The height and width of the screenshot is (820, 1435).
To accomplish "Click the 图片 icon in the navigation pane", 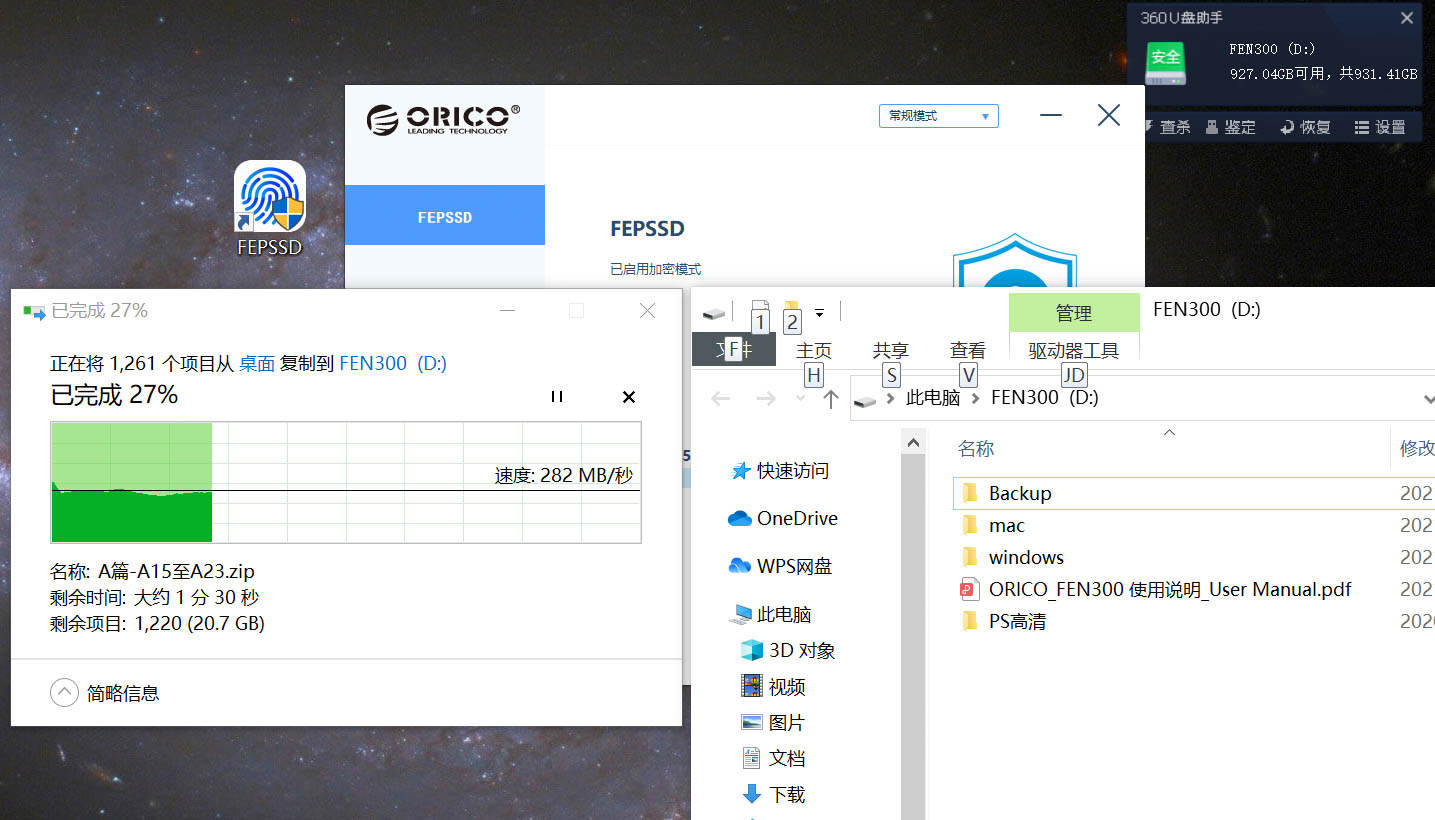I will coord(751,722).
